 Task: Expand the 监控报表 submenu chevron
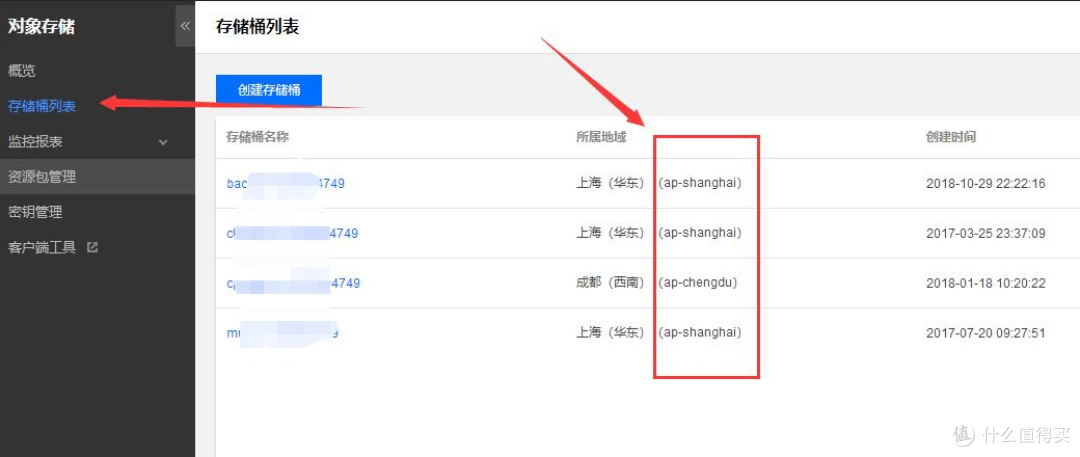tap(163, 142)
